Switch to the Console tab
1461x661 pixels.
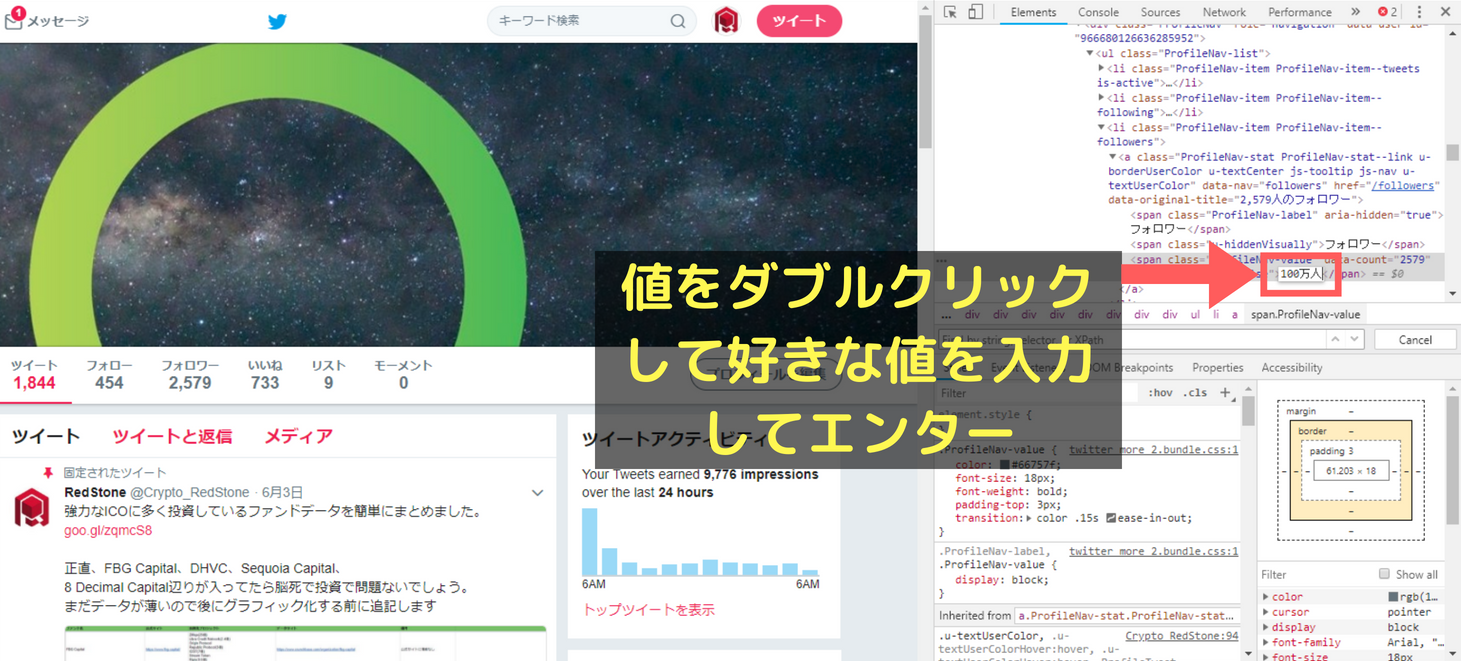1098,12
